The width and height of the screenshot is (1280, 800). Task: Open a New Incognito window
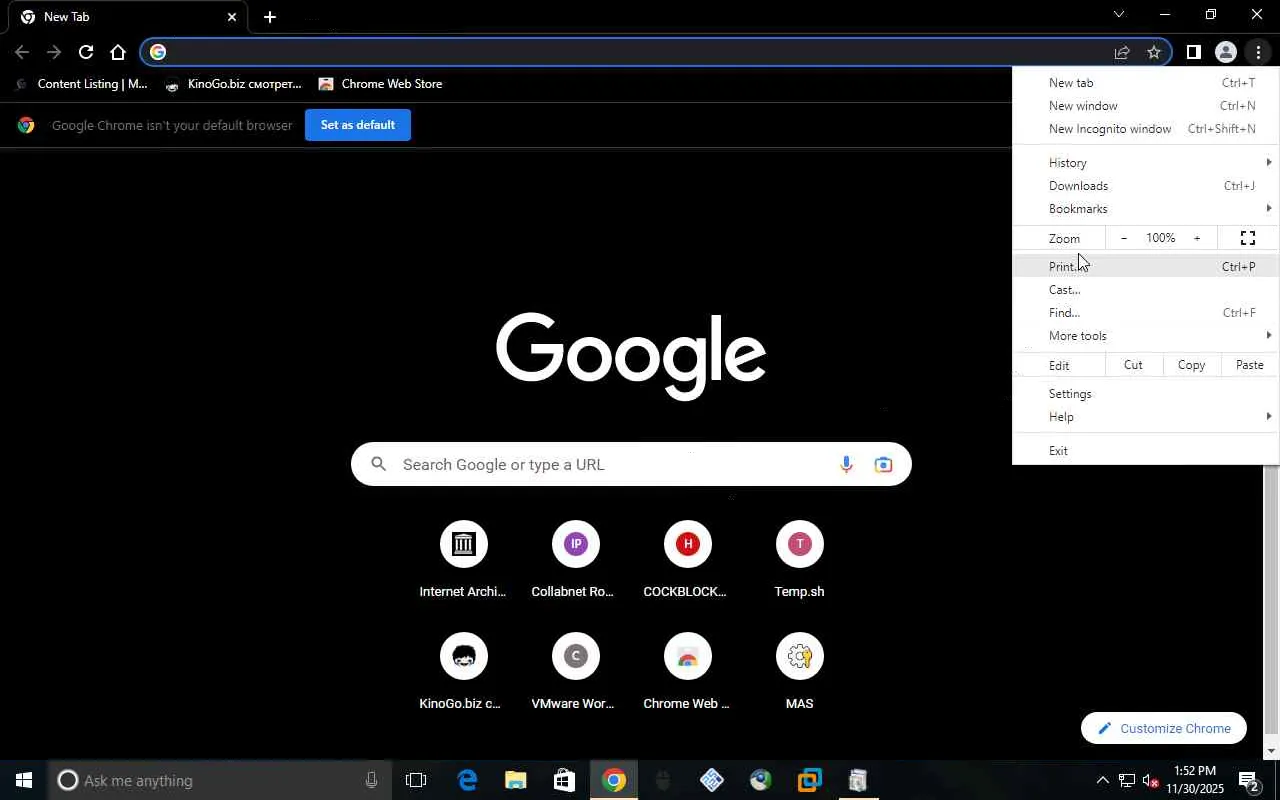pos(1146,129)
